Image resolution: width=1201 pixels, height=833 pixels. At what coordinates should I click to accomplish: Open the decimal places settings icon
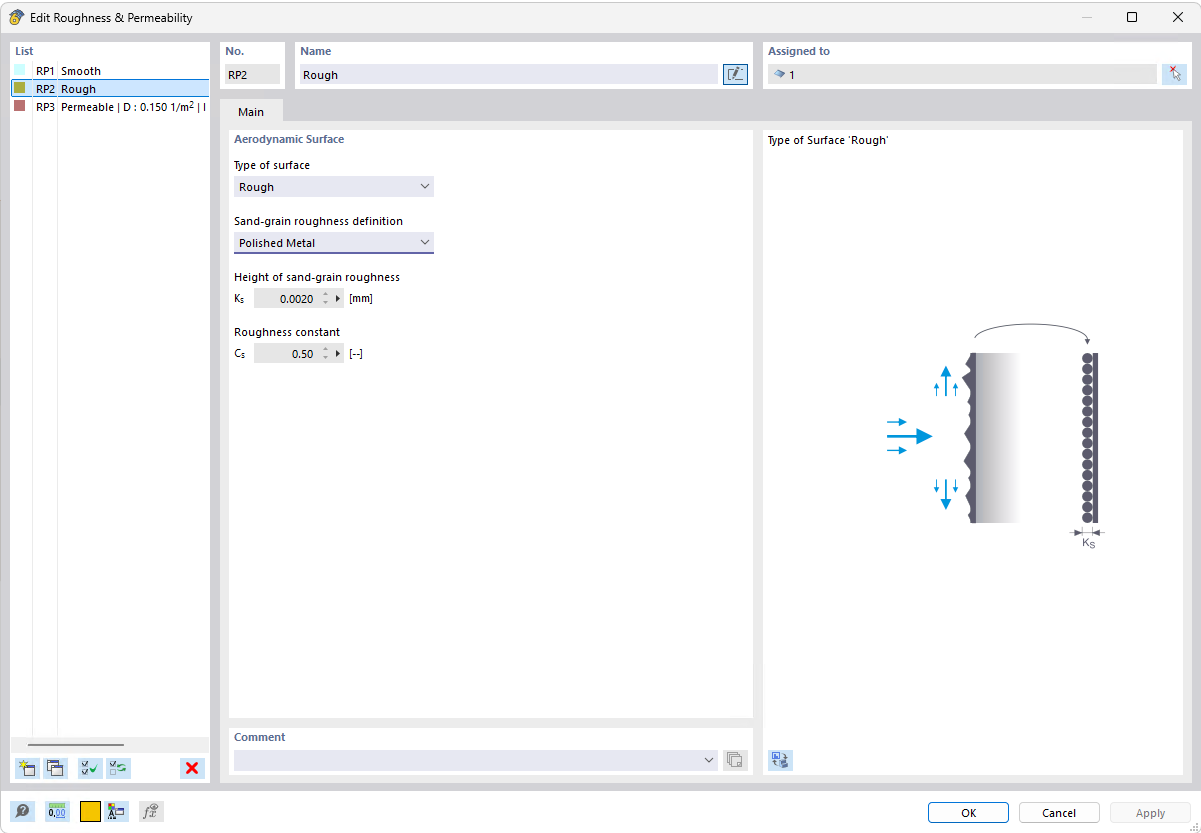[x=57, y=811]
